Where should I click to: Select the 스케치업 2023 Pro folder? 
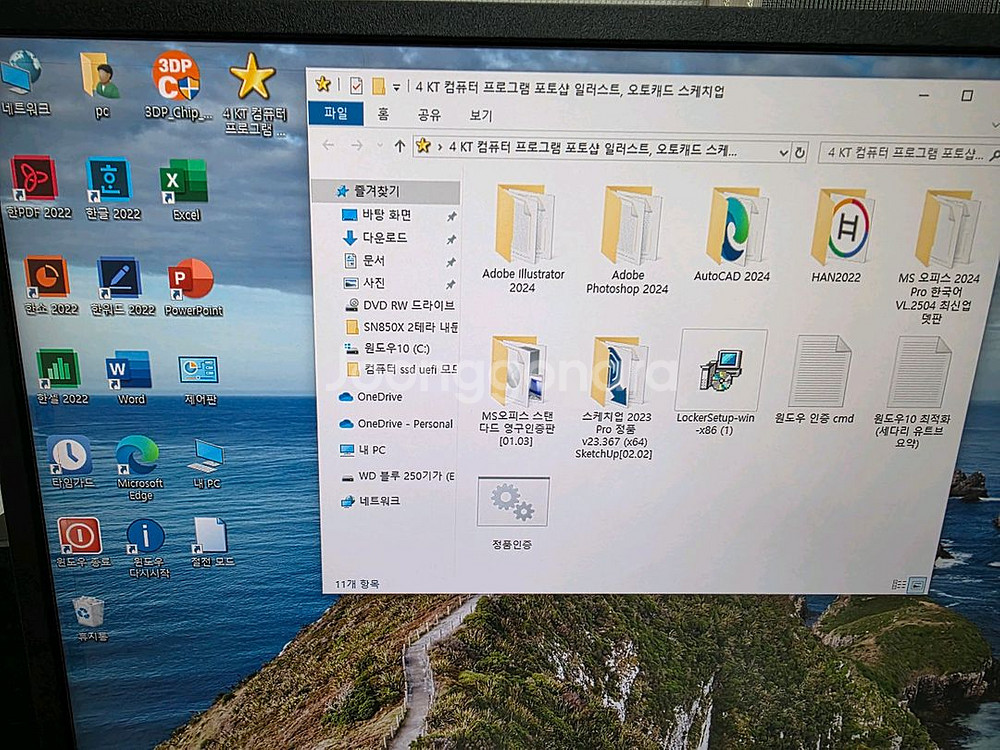[614, 397]
